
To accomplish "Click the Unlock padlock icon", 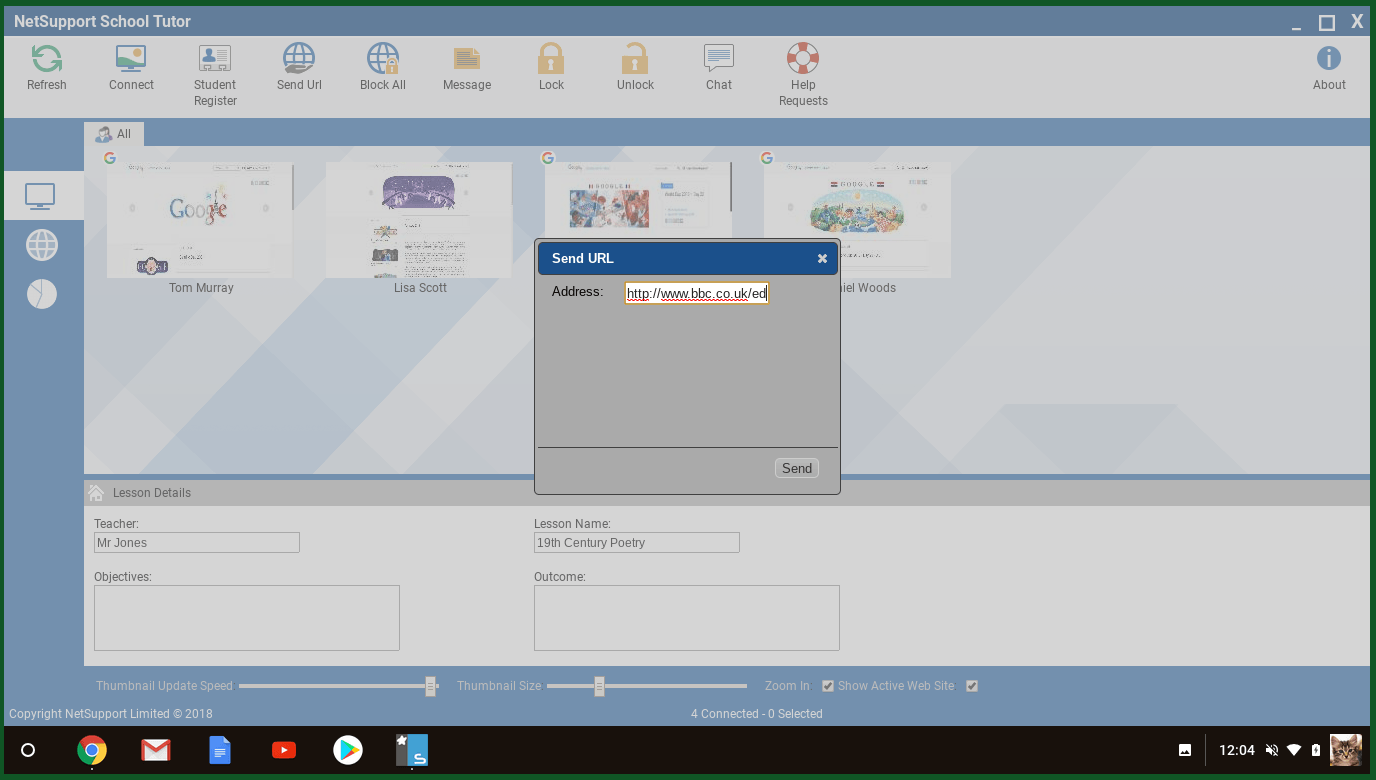I will [x=635, y=60].
